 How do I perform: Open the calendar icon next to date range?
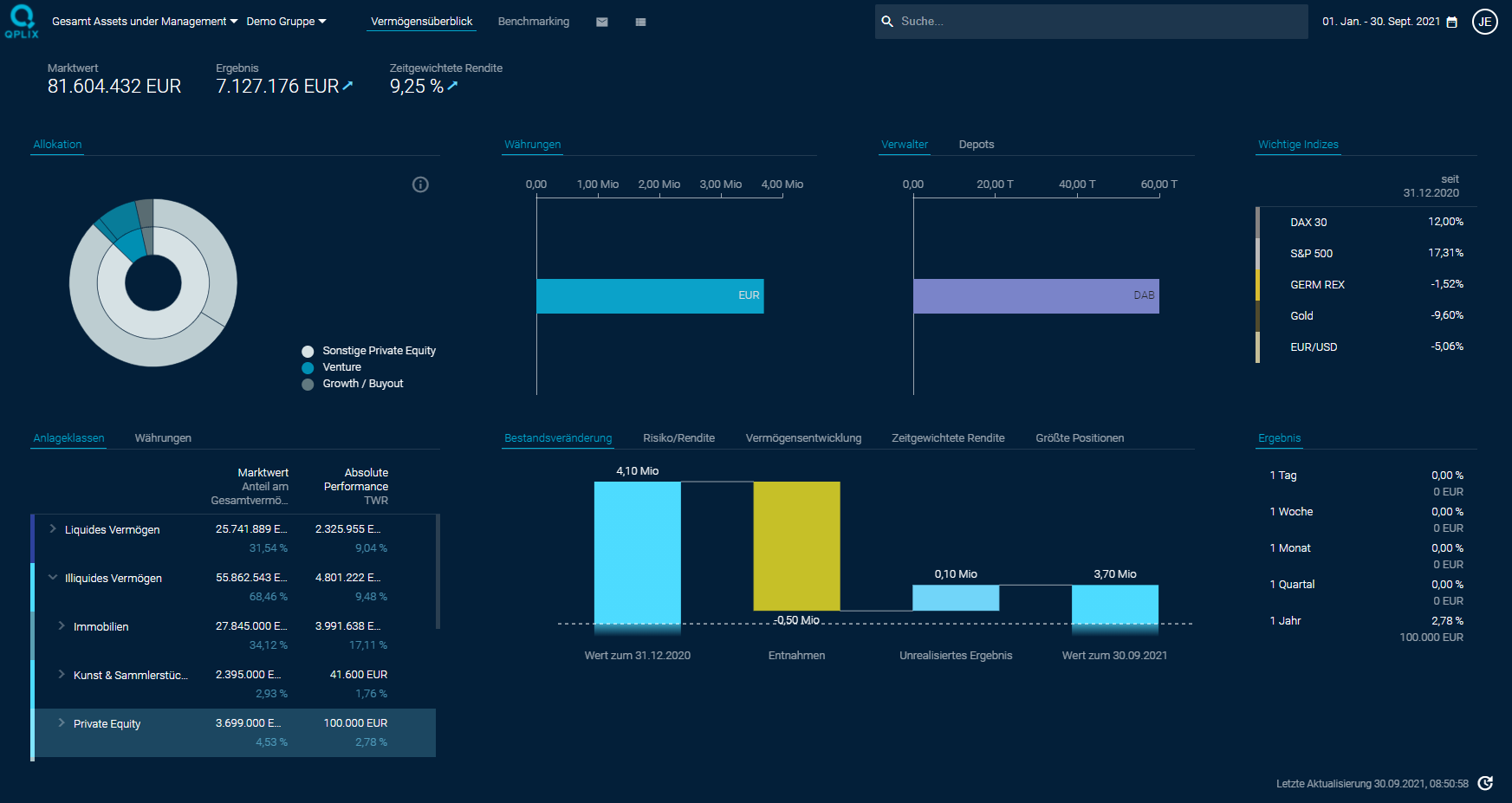point(1452,22)
